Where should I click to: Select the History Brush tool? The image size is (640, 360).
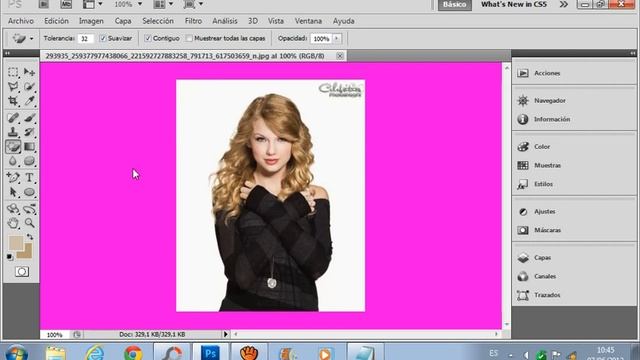click(29, 132)
